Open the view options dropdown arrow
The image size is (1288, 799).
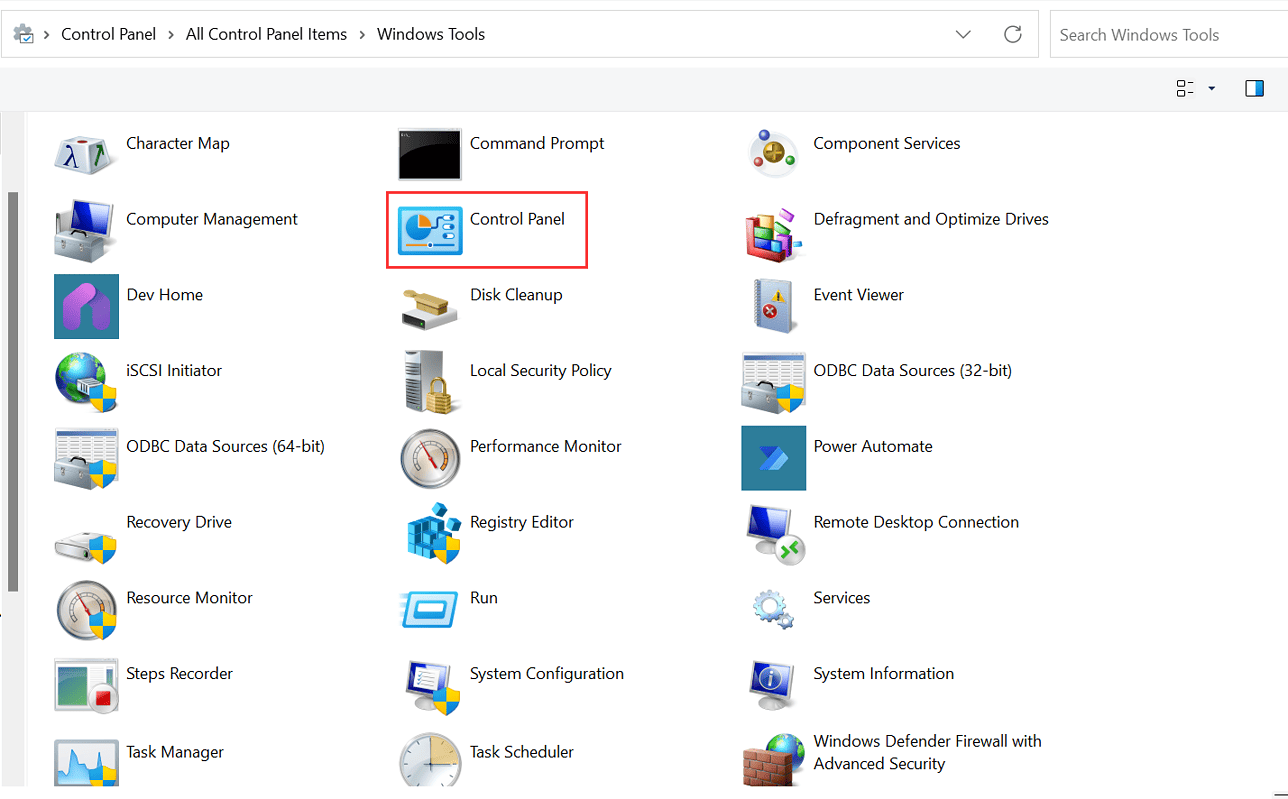tap(1212, 89)
